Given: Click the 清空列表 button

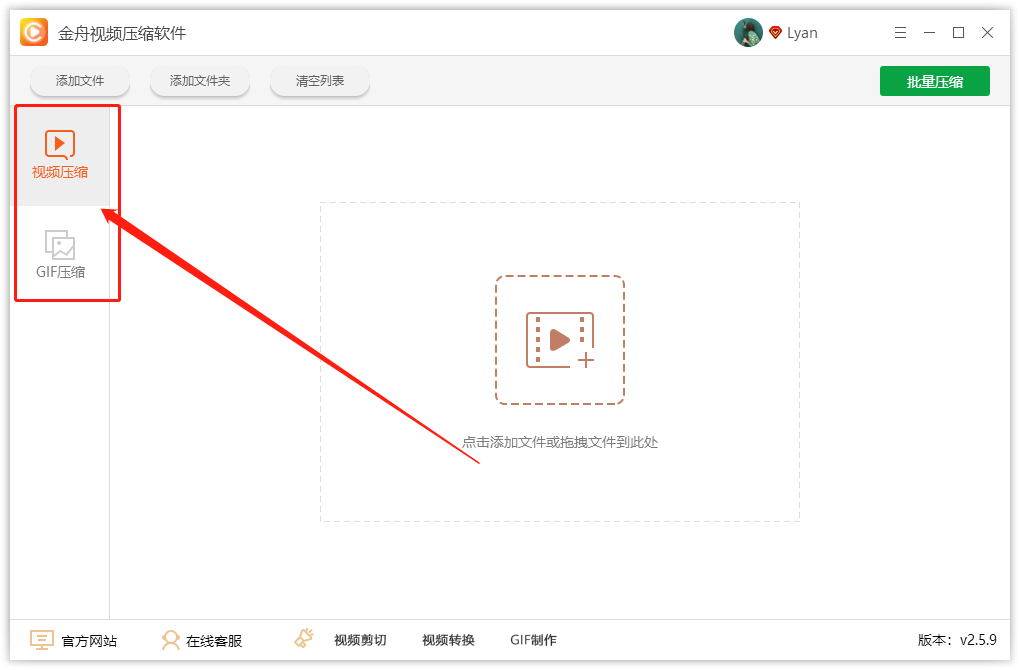Looking at the screenshot, I should (320, 81).
